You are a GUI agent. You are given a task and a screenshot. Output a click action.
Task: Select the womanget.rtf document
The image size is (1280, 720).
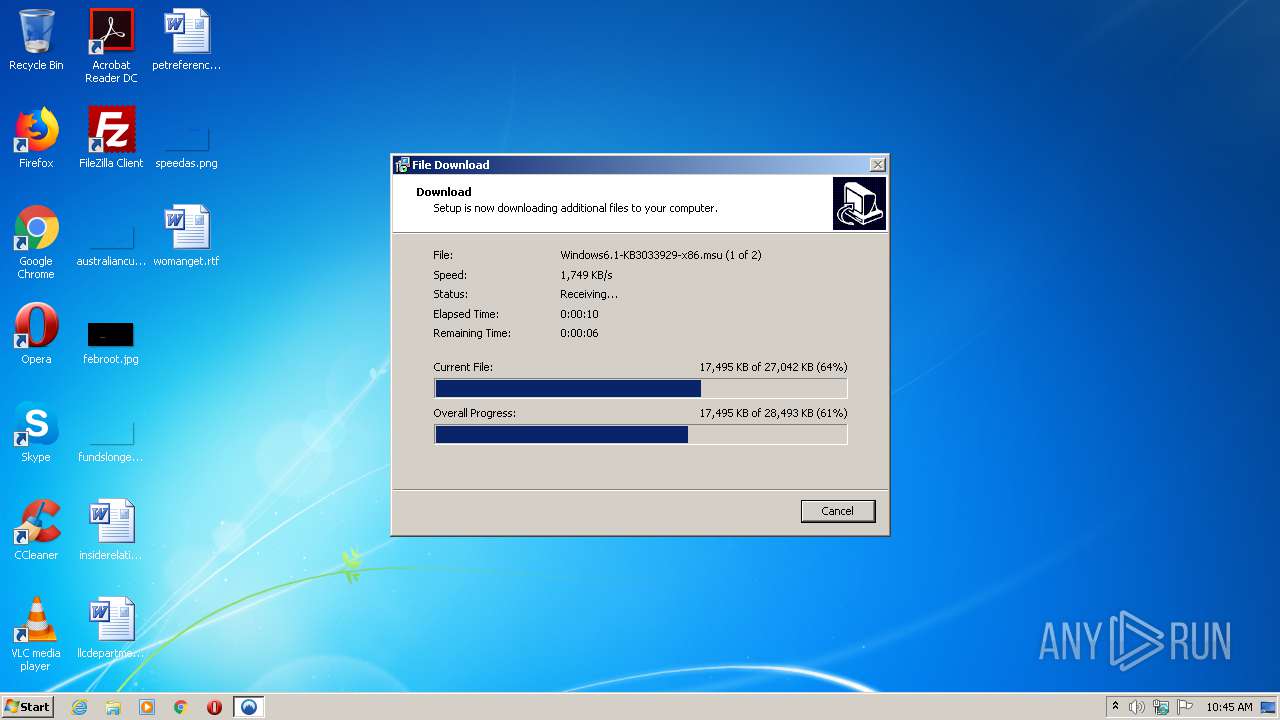pyautogui.click(x=186, y=236)
